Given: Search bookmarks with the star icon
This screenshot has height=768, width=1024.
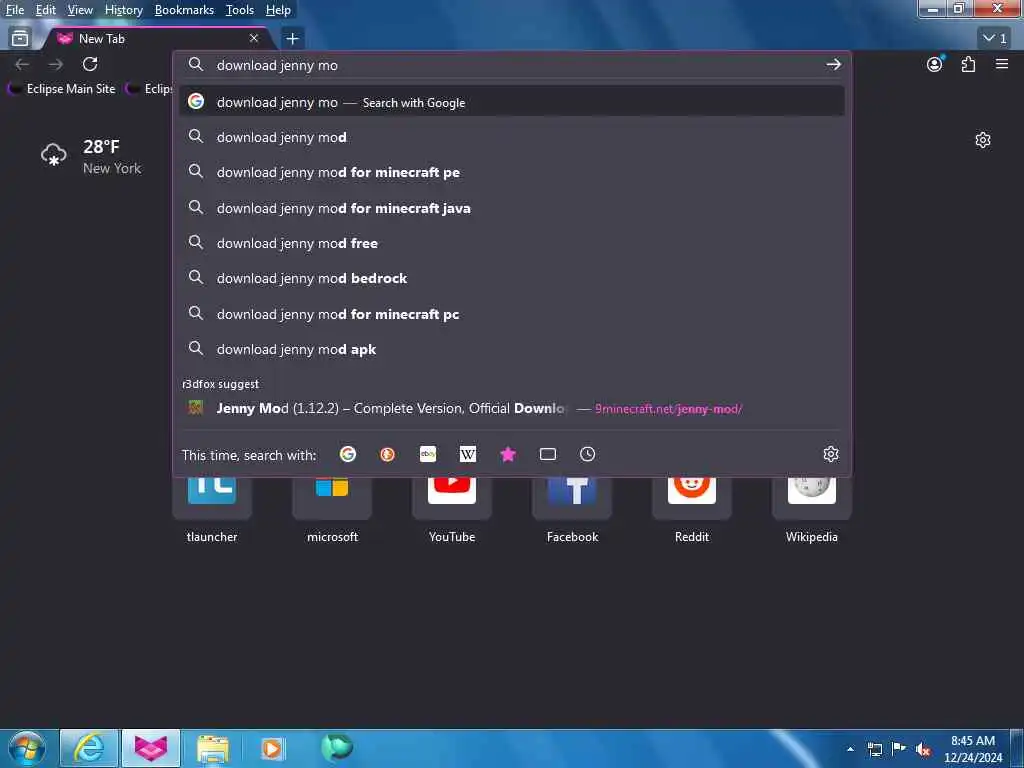Looking at the screenshot, I should (x=508, y=454).
